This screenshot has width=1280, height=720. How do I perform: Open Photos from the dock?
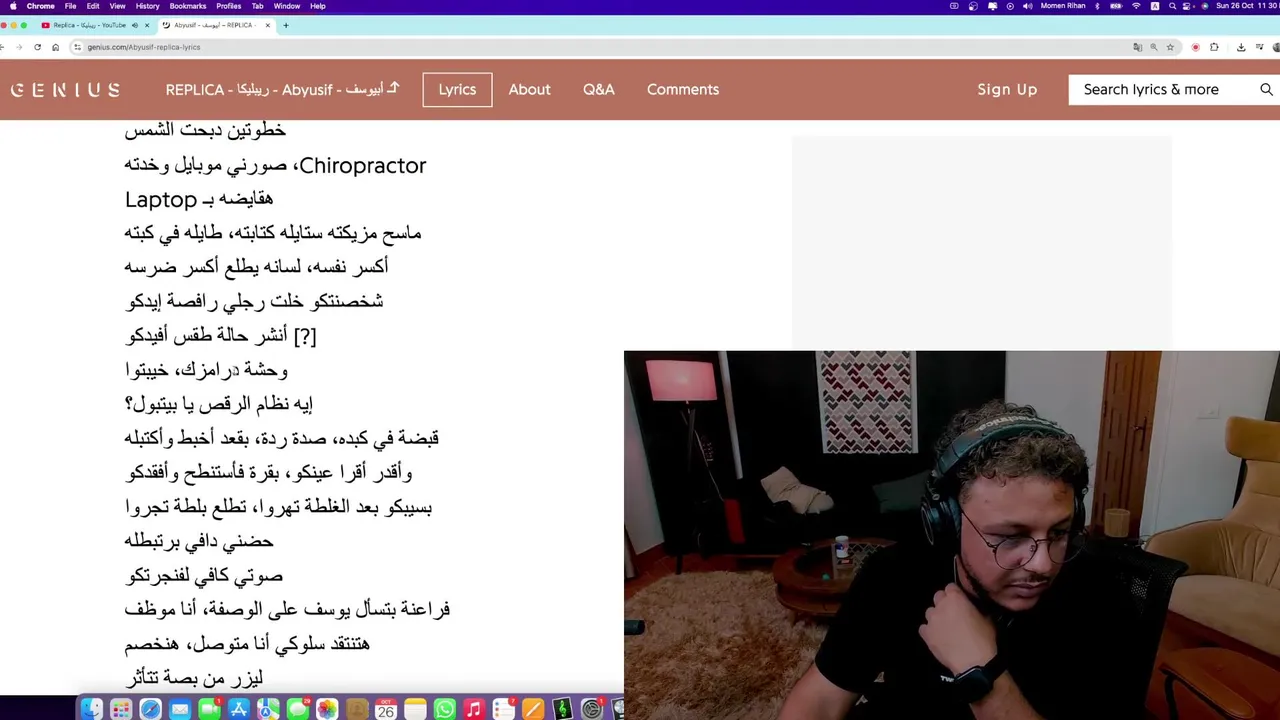point(327,709)
